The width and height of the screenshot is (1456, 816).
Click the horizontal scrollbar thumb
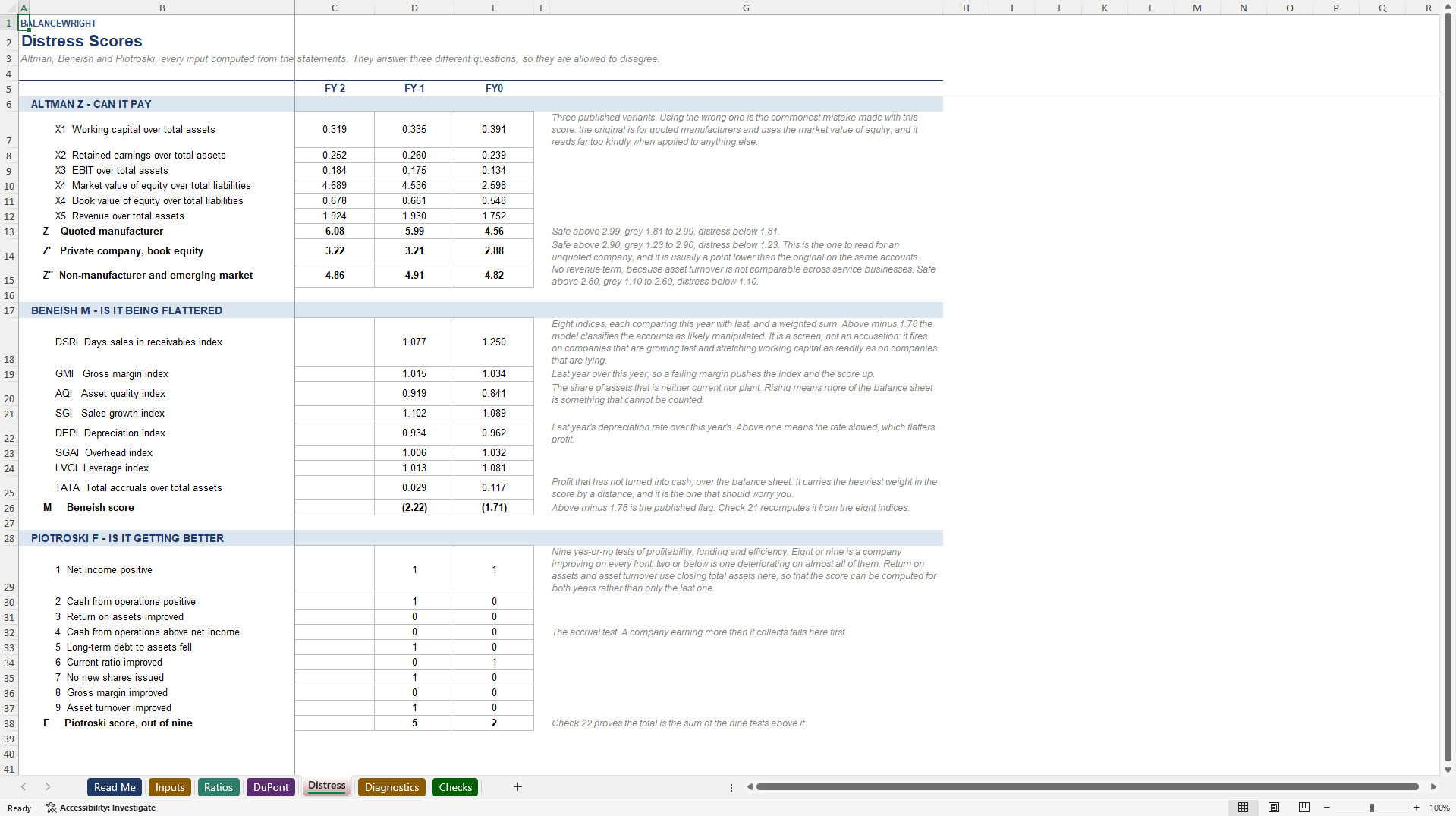[1087, 787]
